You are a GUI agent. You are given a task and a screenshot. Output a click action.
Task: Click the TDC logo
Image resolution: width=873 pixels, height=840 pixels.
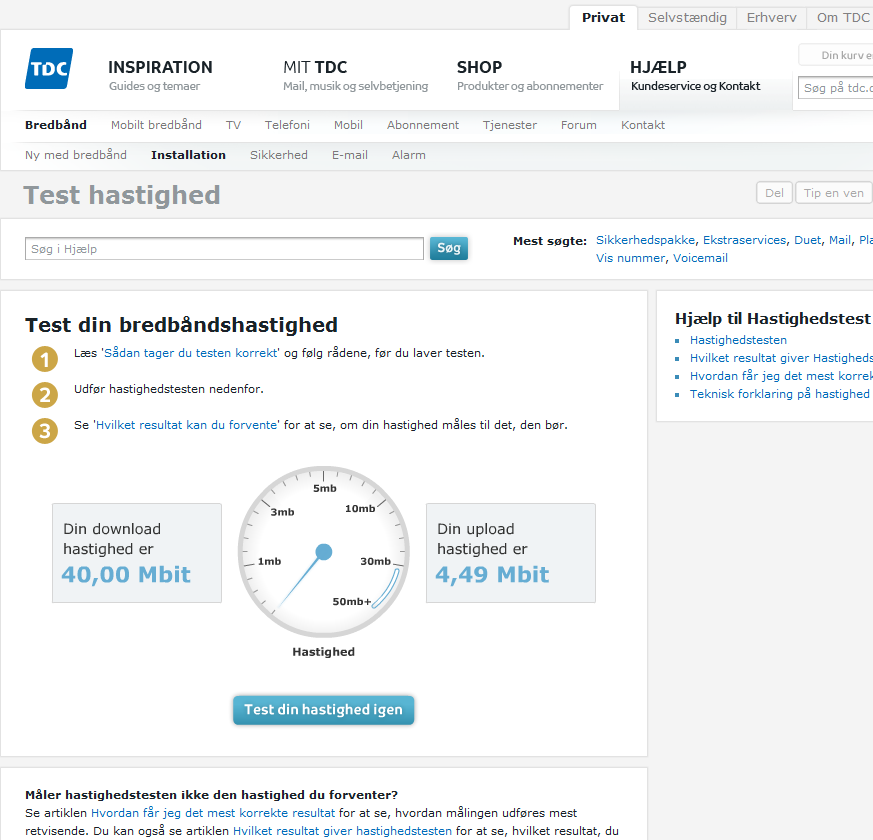[x=49, y=68]
